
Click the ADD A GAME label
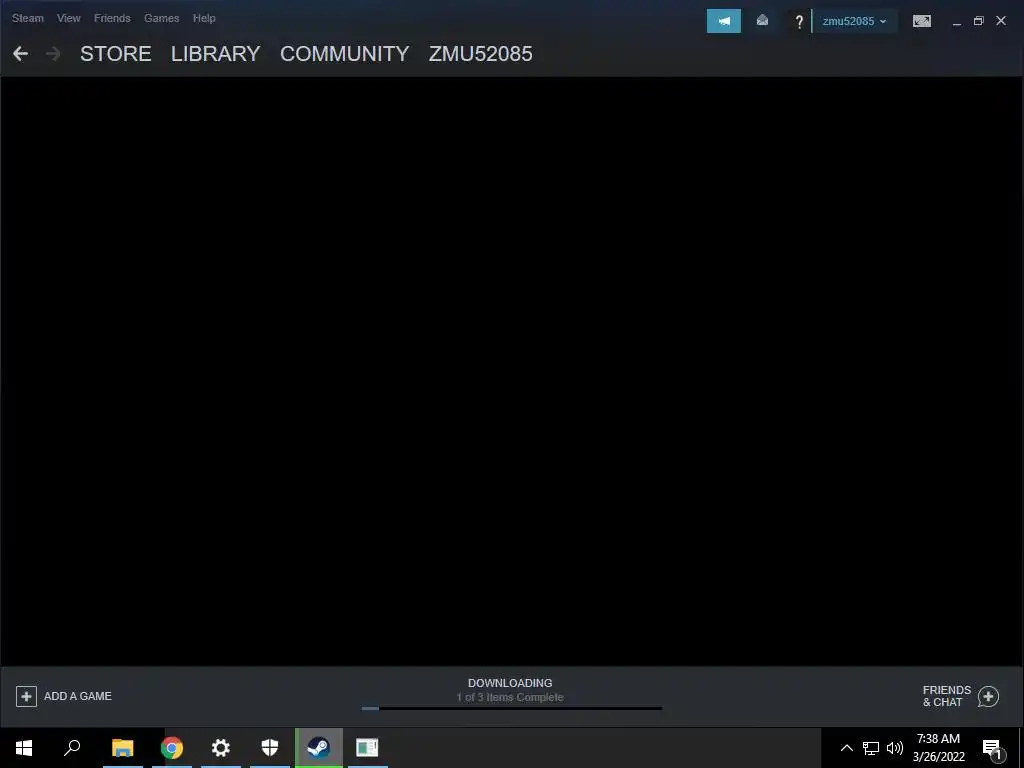[78, 696]
